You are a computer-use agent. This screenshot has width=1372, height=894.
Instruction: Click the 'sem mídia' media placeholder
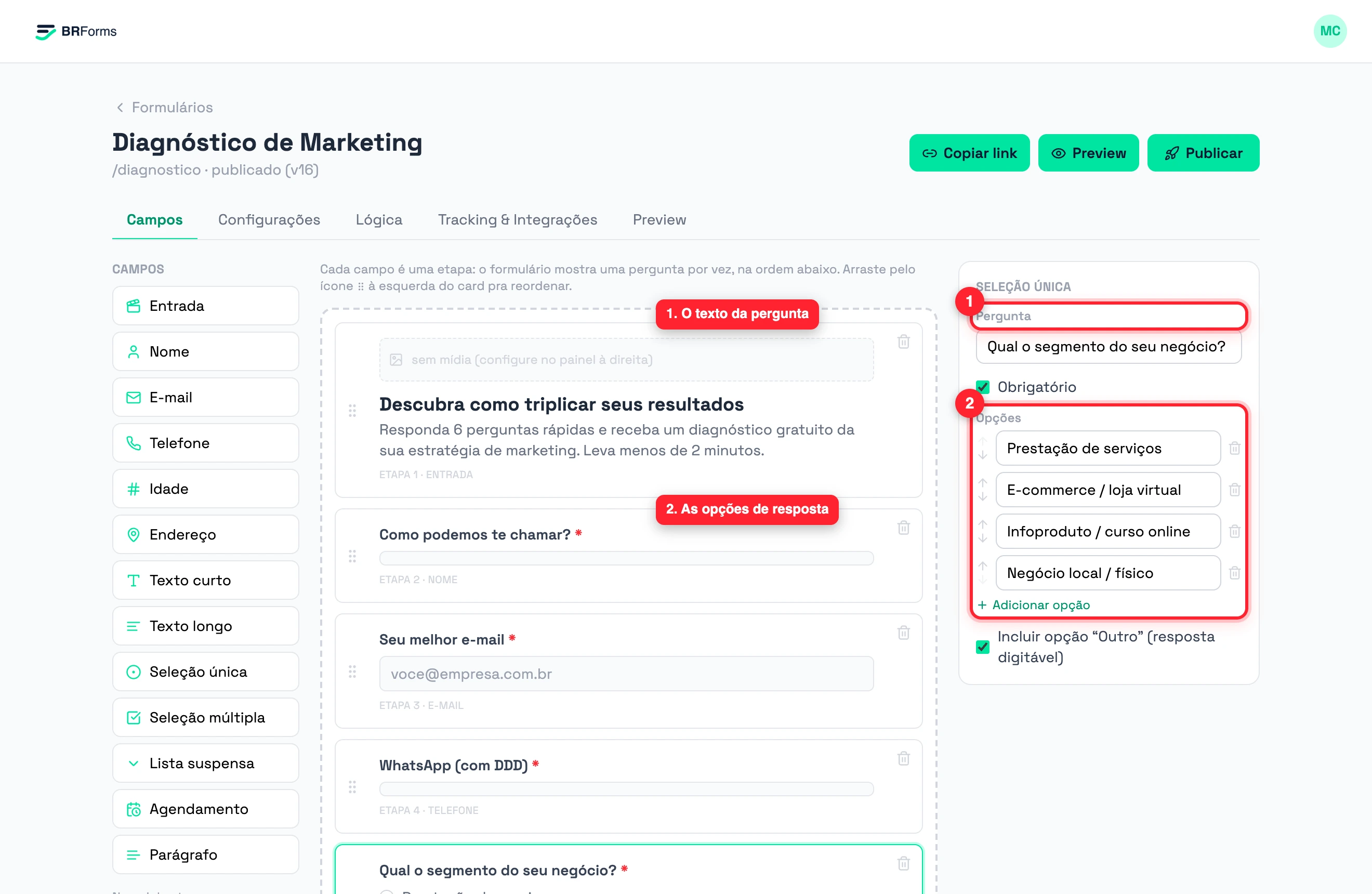[626, 360]
